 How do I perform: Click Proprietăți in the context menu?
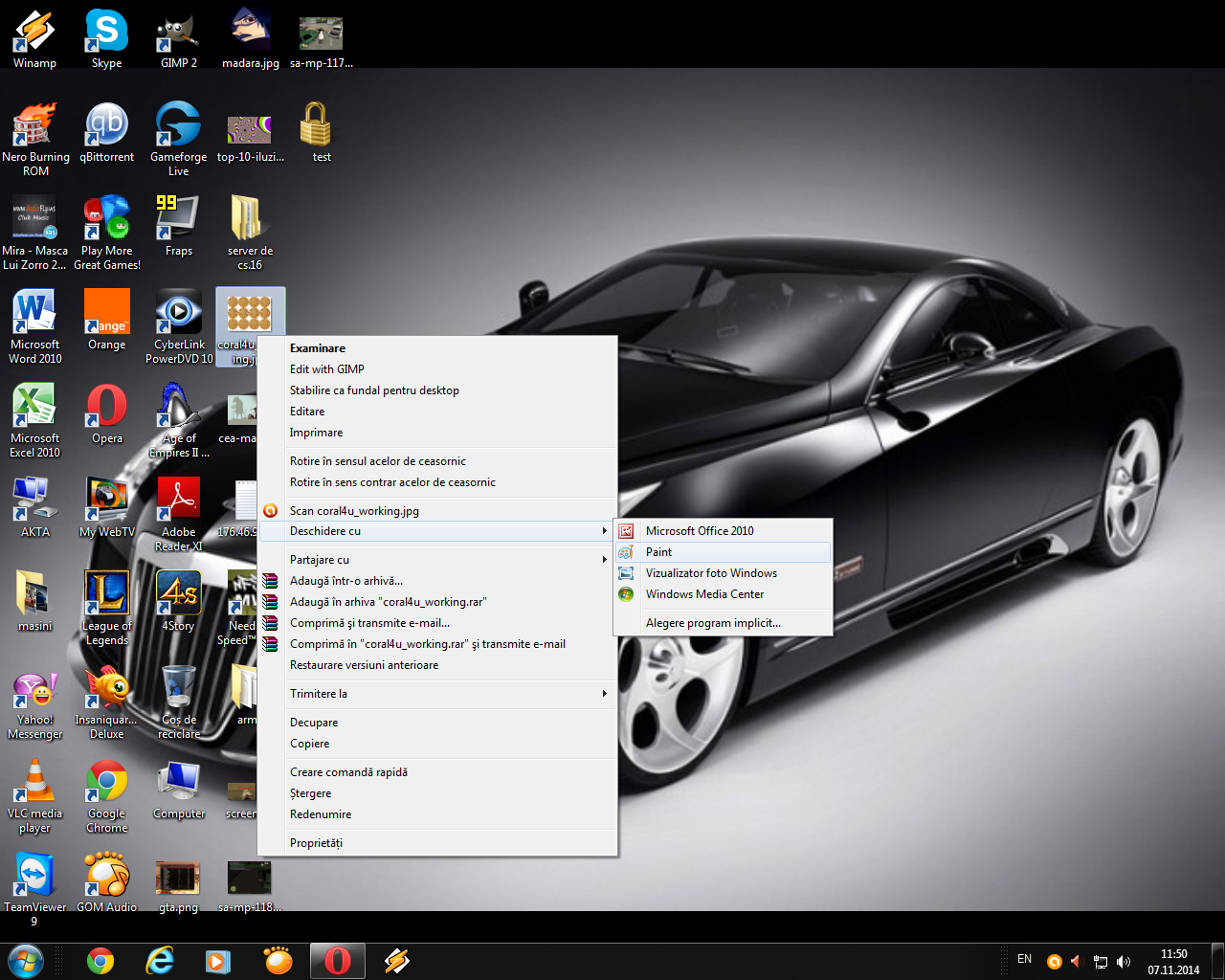coord(316,843)
